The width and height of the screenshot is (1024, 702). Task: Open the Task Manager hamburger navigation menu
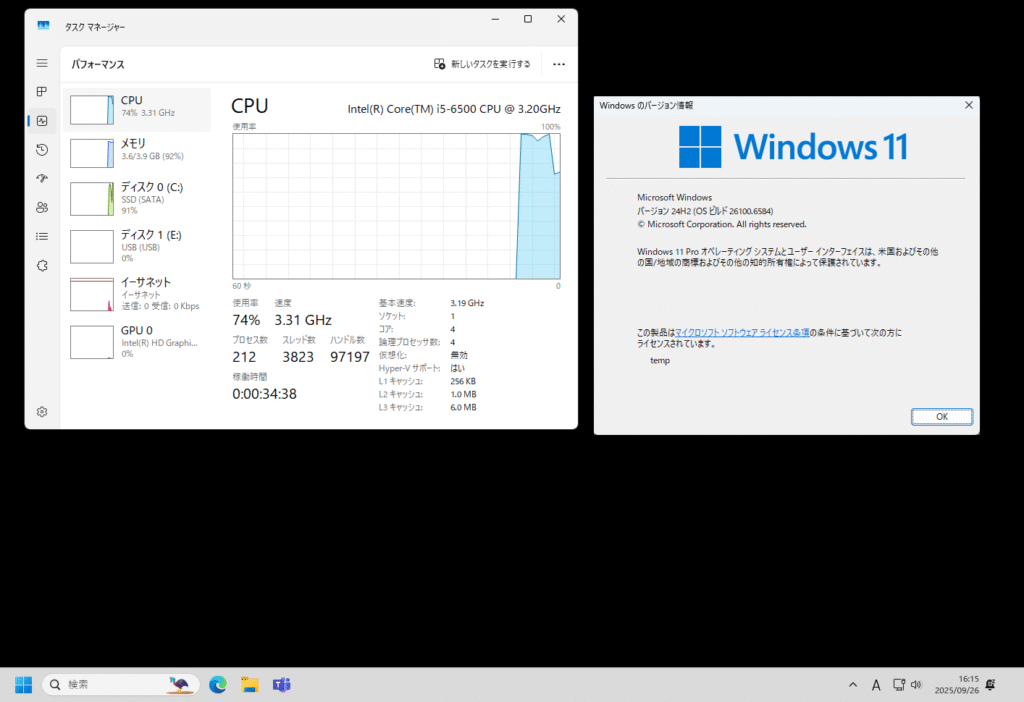point(42,63)
